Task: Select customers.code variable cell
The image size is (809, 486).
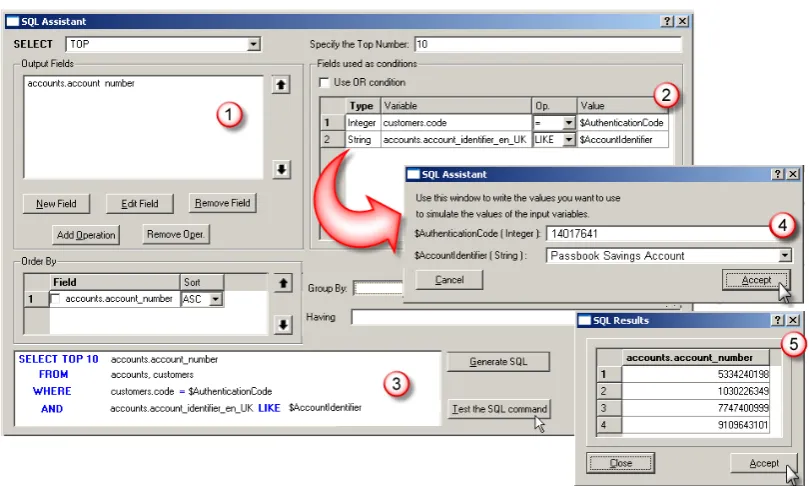Action: coord(456,123)
